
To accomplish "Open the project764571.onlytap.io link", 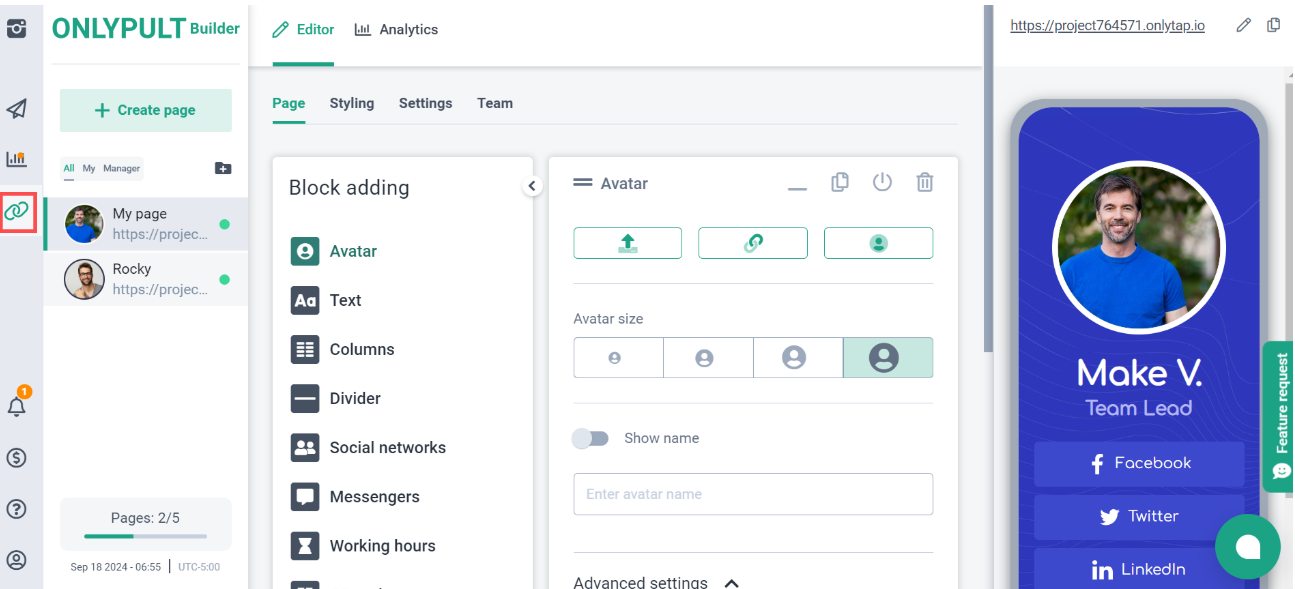I will tap(1107, 26).
